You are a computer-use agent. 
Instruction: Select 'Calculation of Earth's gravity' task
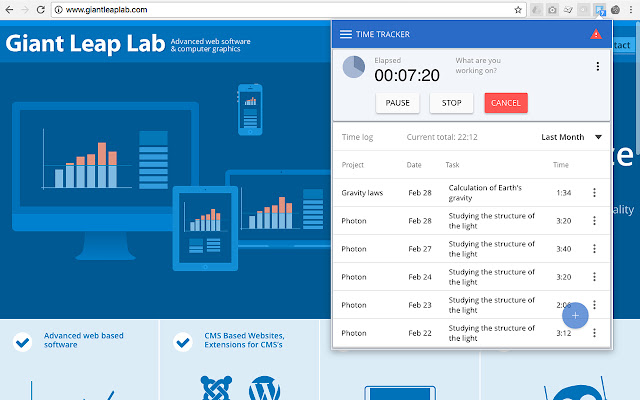point(485,193)
